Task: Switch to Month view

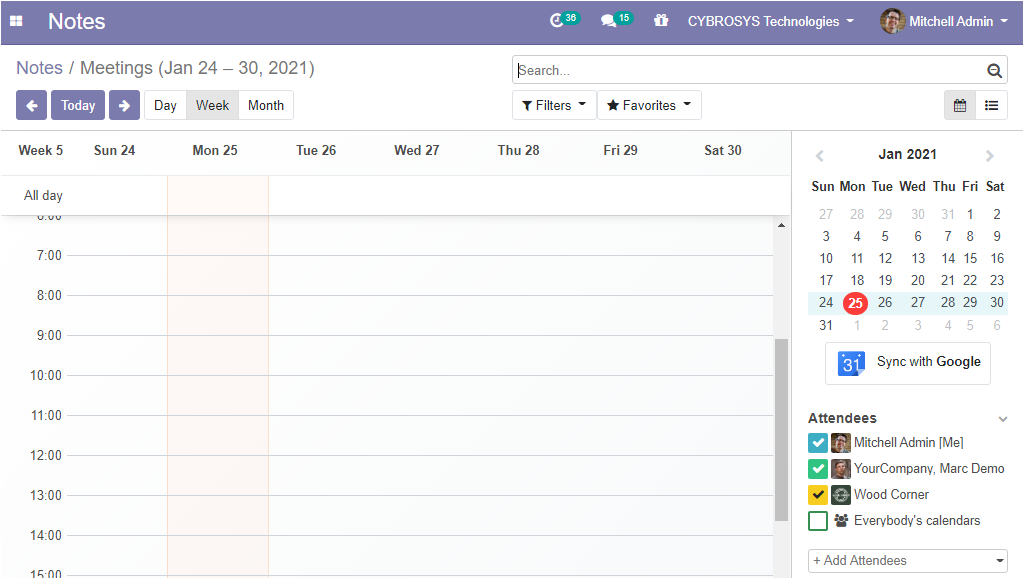Action: (266, 105)
